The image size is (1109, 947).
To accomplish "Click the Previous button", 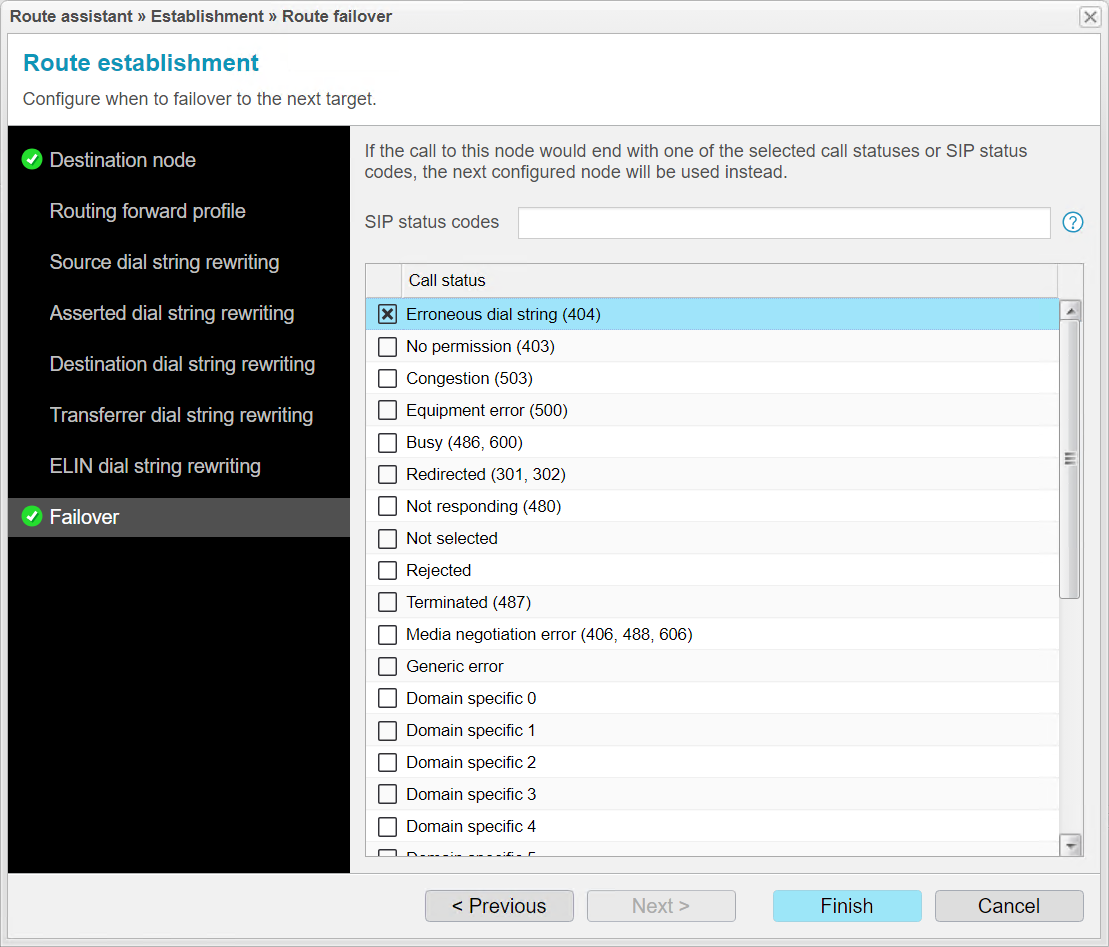I will click(499, 906).
